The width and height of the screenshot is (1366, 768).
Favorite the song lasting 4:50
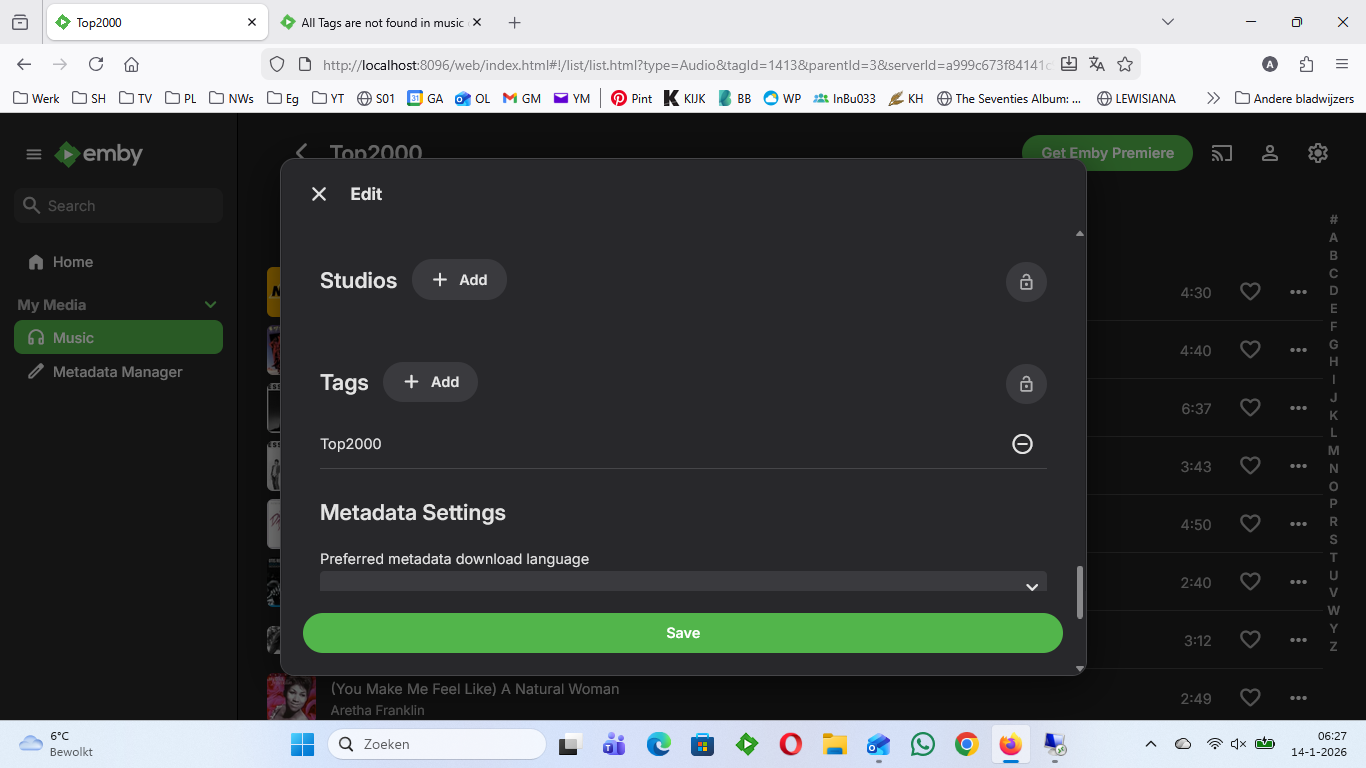coord(1250,524)
